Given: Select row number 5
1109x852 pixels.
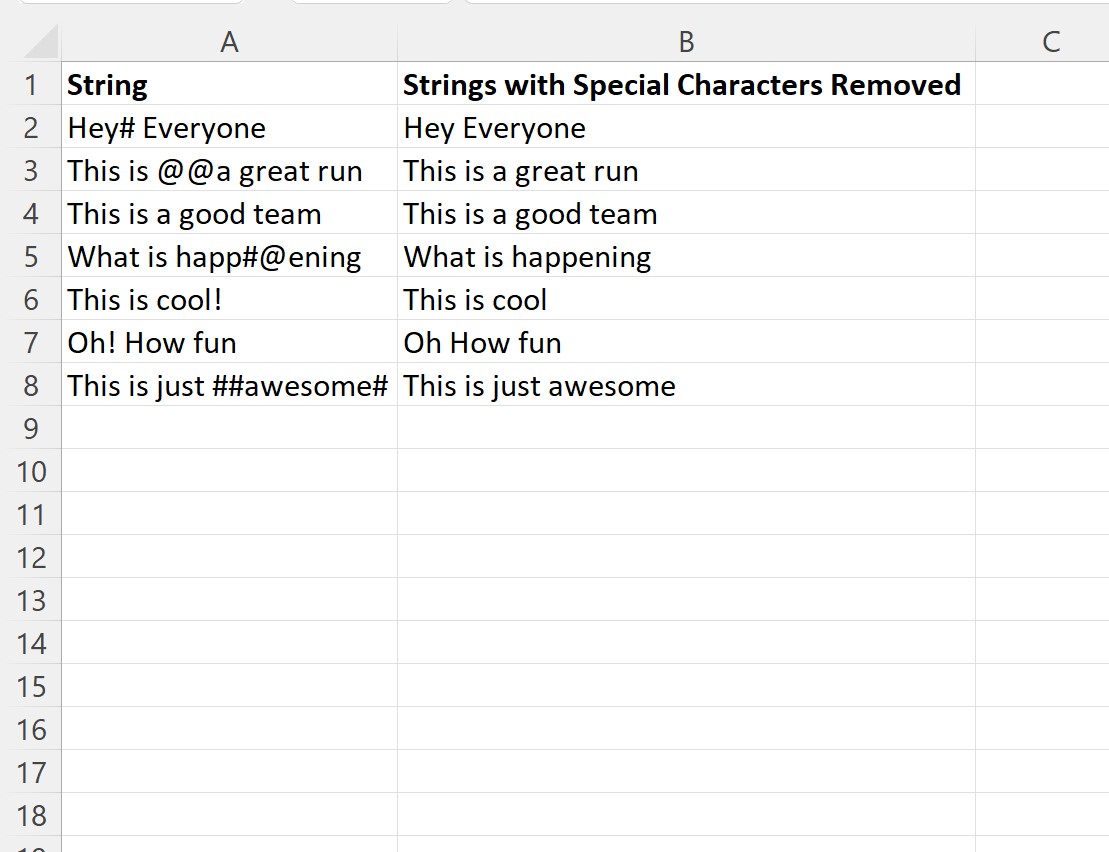Looking at the screenshot, I should 33,257.
